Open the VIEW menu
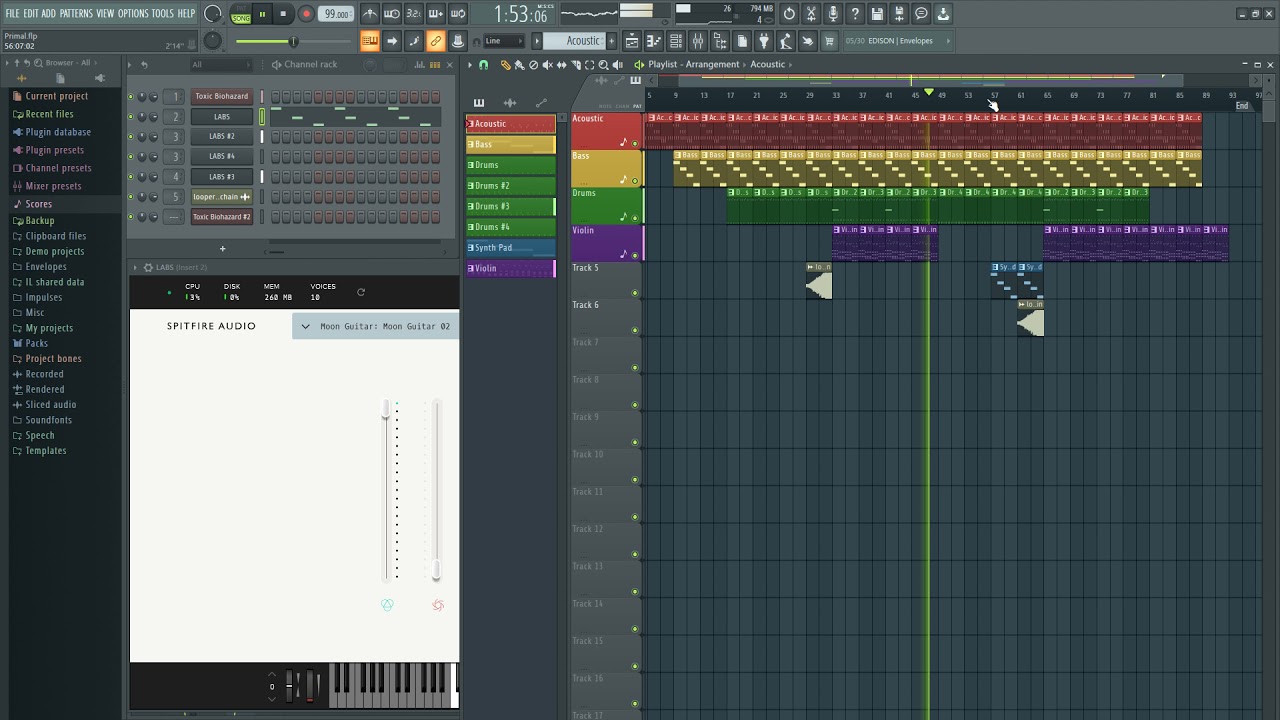Screen dimensions: 1280x720 [105, 14]
